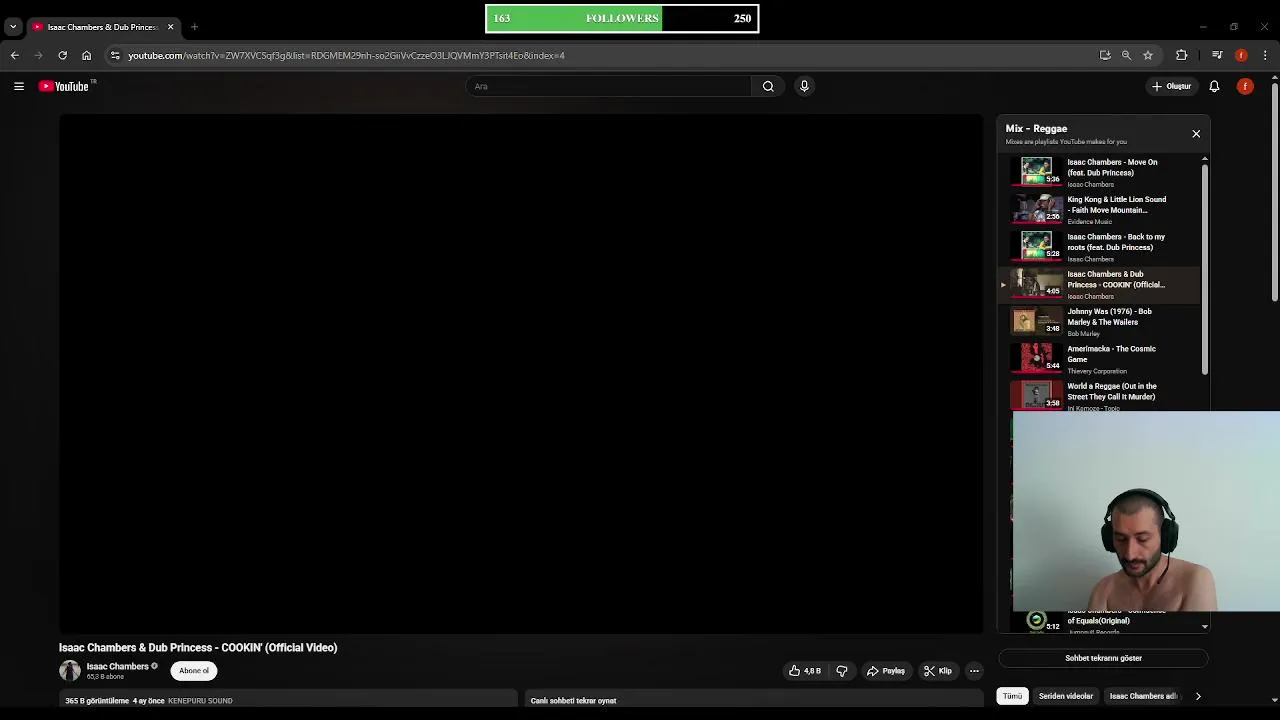
Task: Open a new browser tab
Action: click(194, 27)
